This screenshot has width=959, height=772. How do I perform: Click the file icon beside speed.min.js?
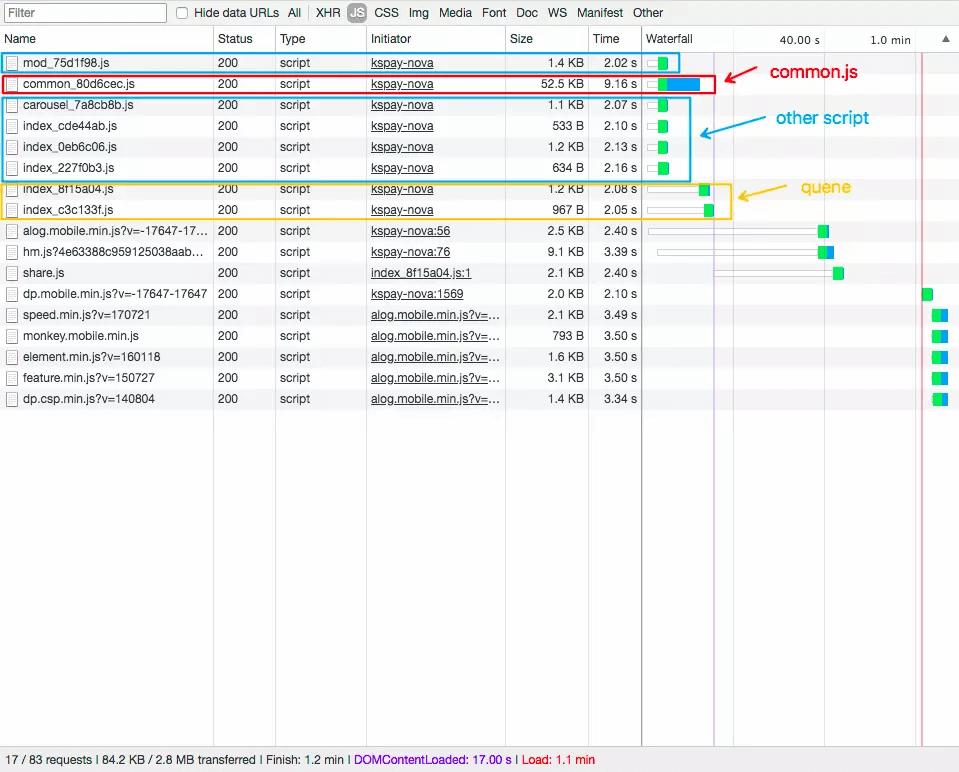tap(12, 315)
